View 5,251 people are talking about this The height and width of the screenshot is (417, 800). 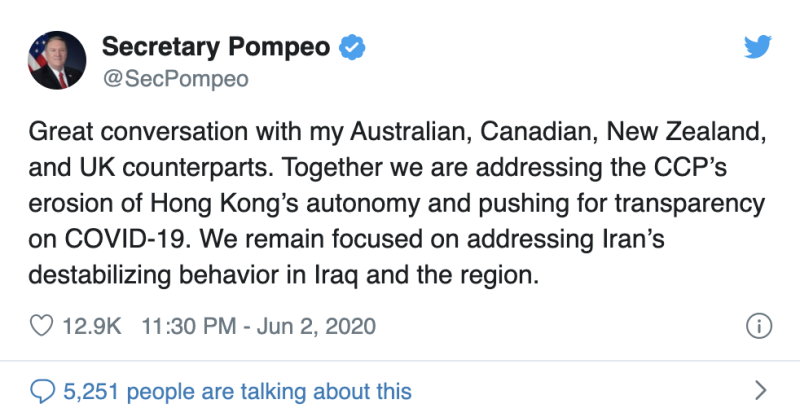pos(237,391)
